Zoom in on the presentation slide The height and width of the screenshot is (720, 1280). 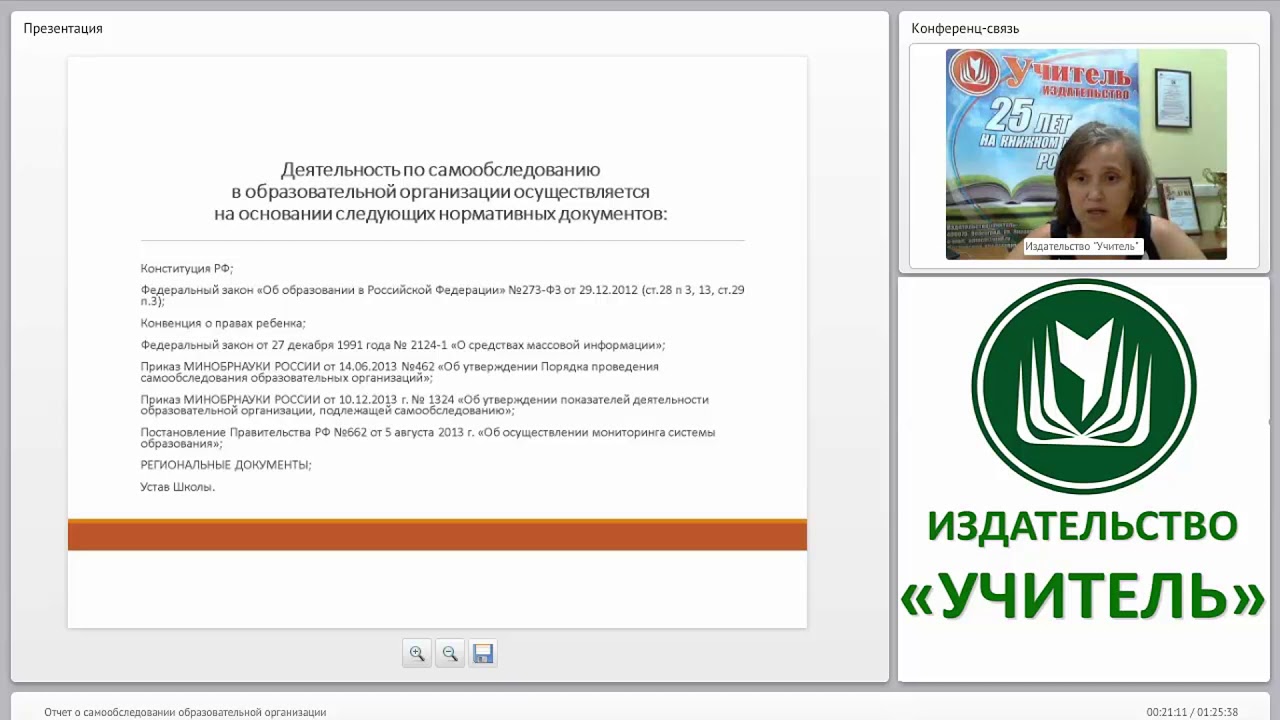417,653
